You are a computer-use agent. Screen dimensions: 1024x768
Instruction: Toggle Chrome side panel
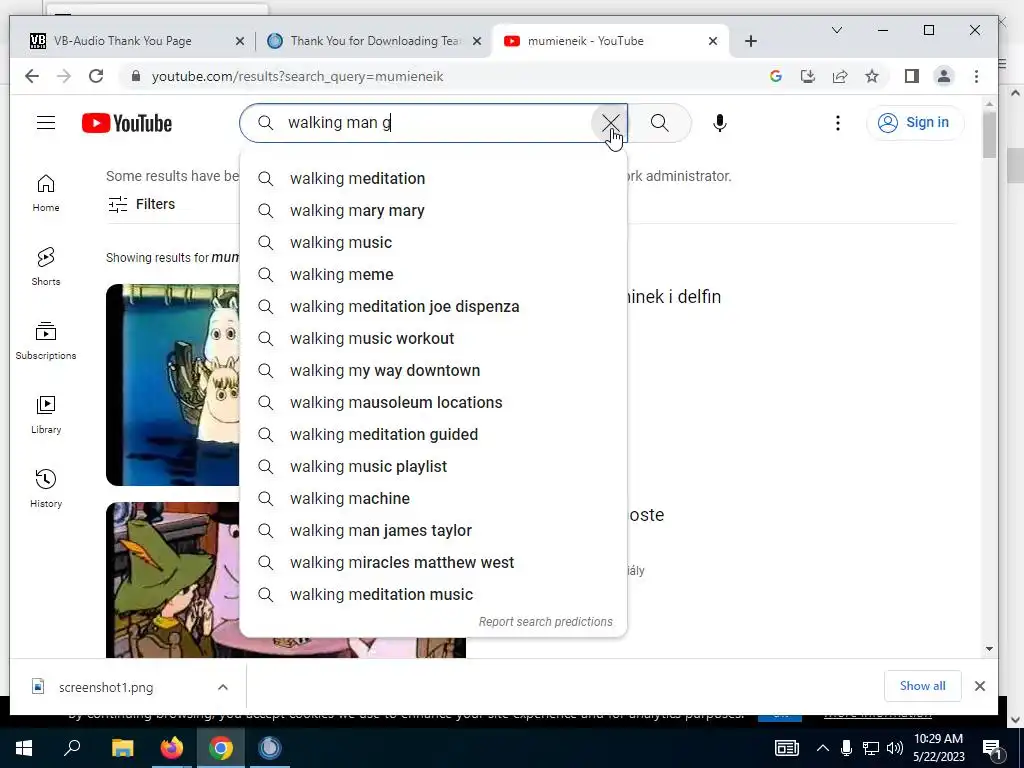912,76
